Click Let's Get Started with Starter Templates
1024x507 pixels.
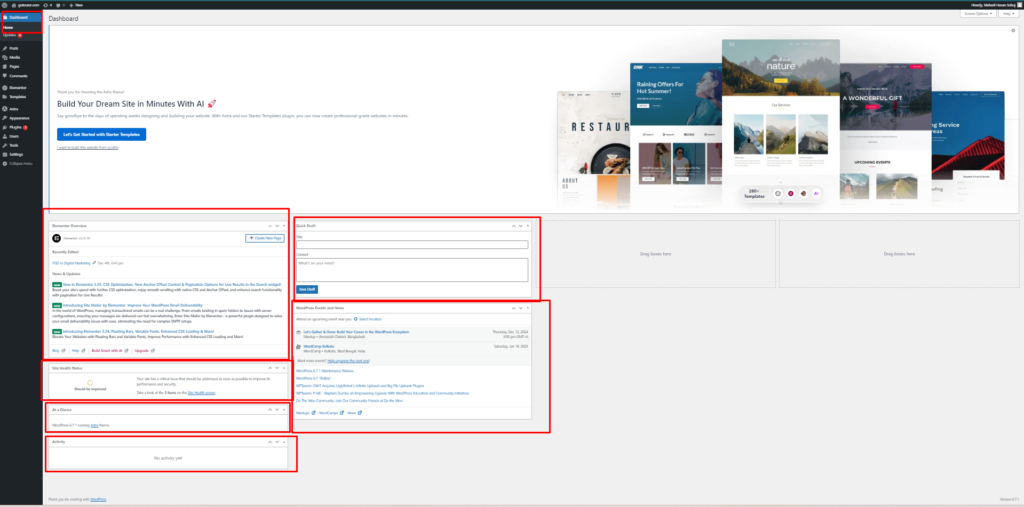click(x=101, y=134)
